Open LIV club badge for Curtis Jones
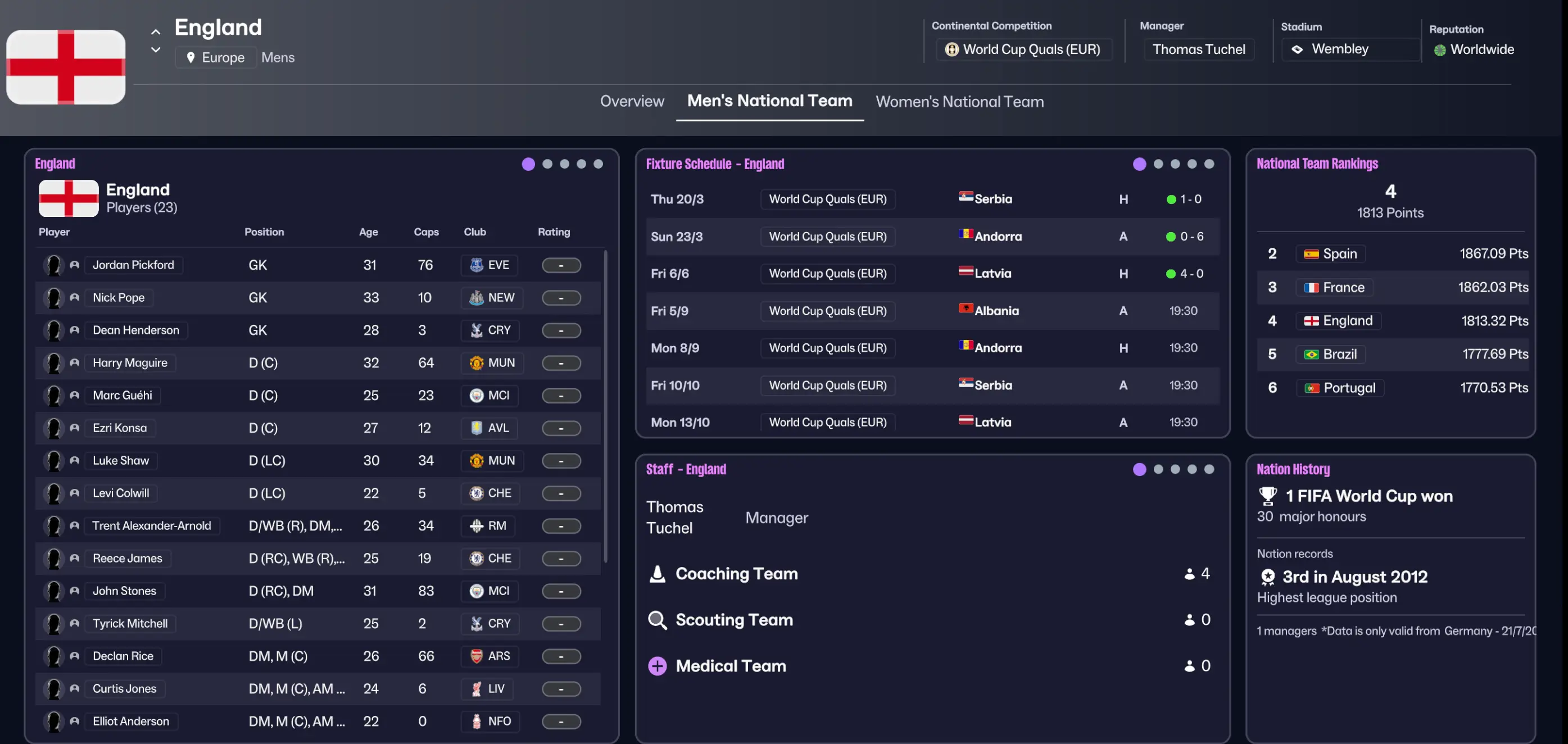Image resolution: width=1568 pixels, height=744 pixels. [487, 689]
